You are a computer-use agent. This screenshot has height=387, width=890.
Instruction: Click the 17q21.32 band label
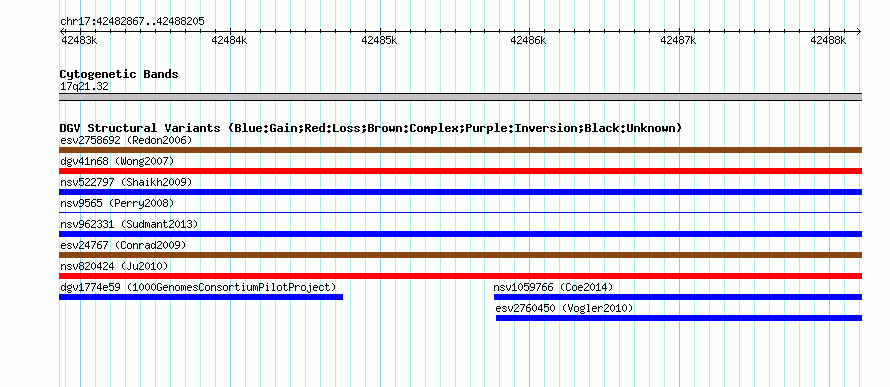pos(84,87)
